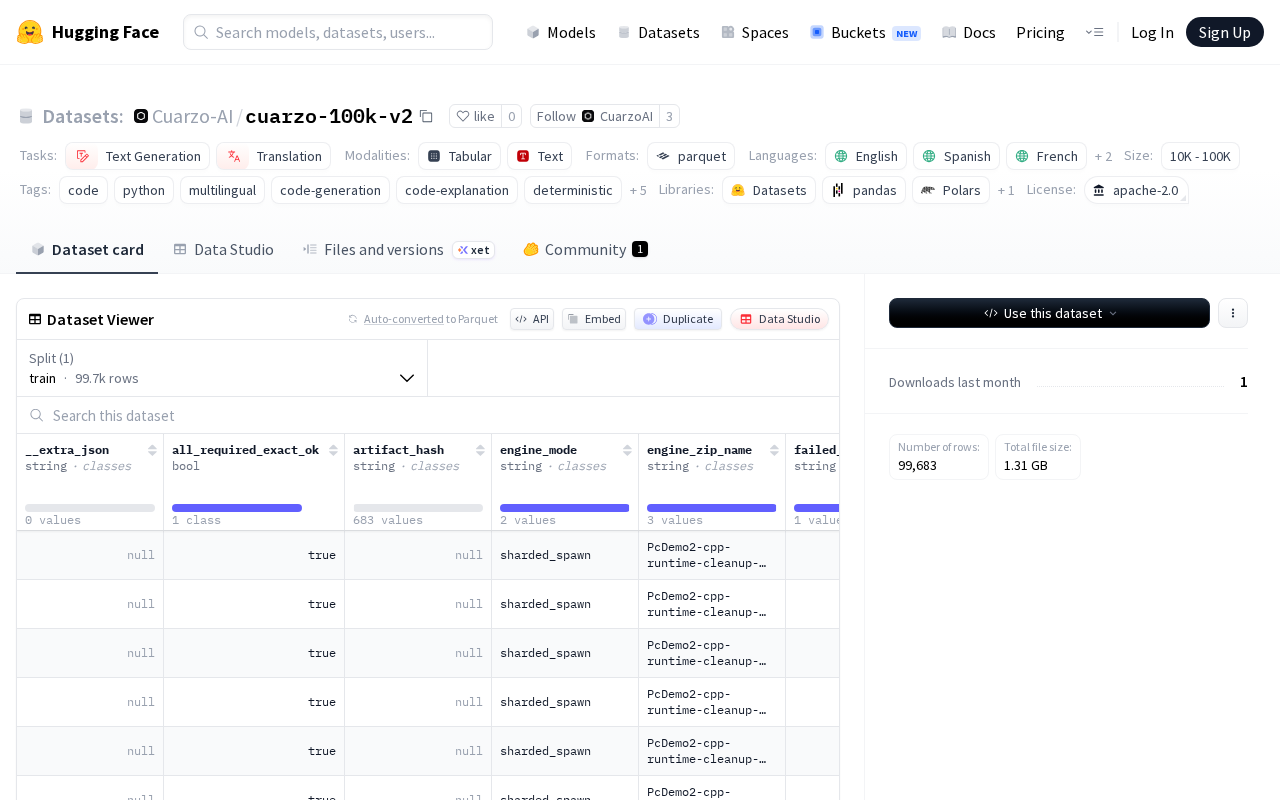
Task: Click the Datasets library tag
Action: [769, 190]
